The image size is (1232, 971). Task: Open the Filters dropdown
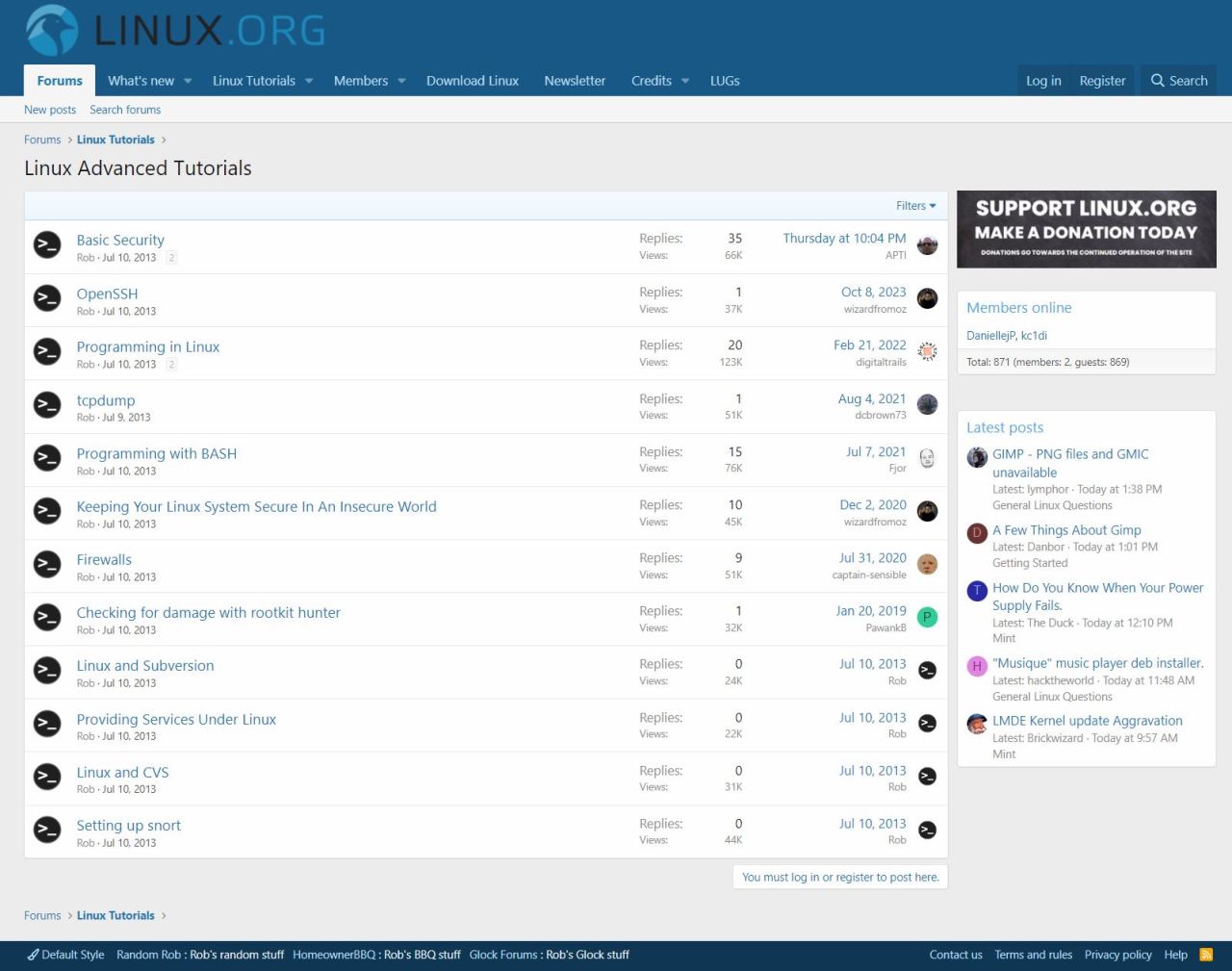tap(916, 206)
